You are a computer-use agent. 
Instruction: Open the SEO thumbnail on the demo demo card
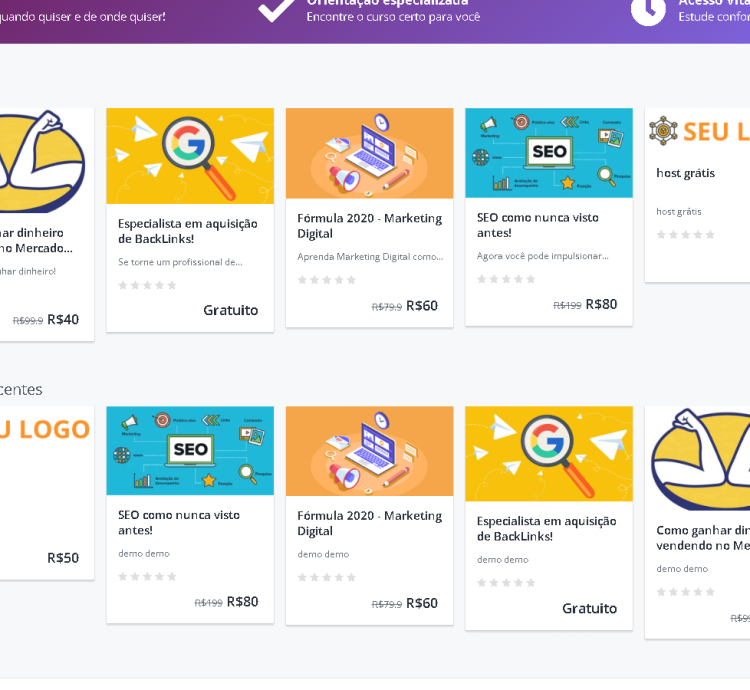coord(190,450)
